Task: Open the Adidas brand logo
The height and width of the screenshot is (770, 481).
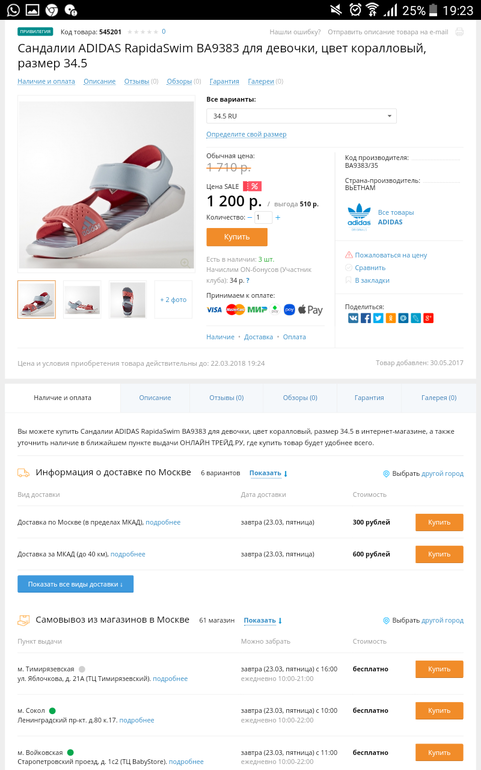Action: (x=359, y=217)
